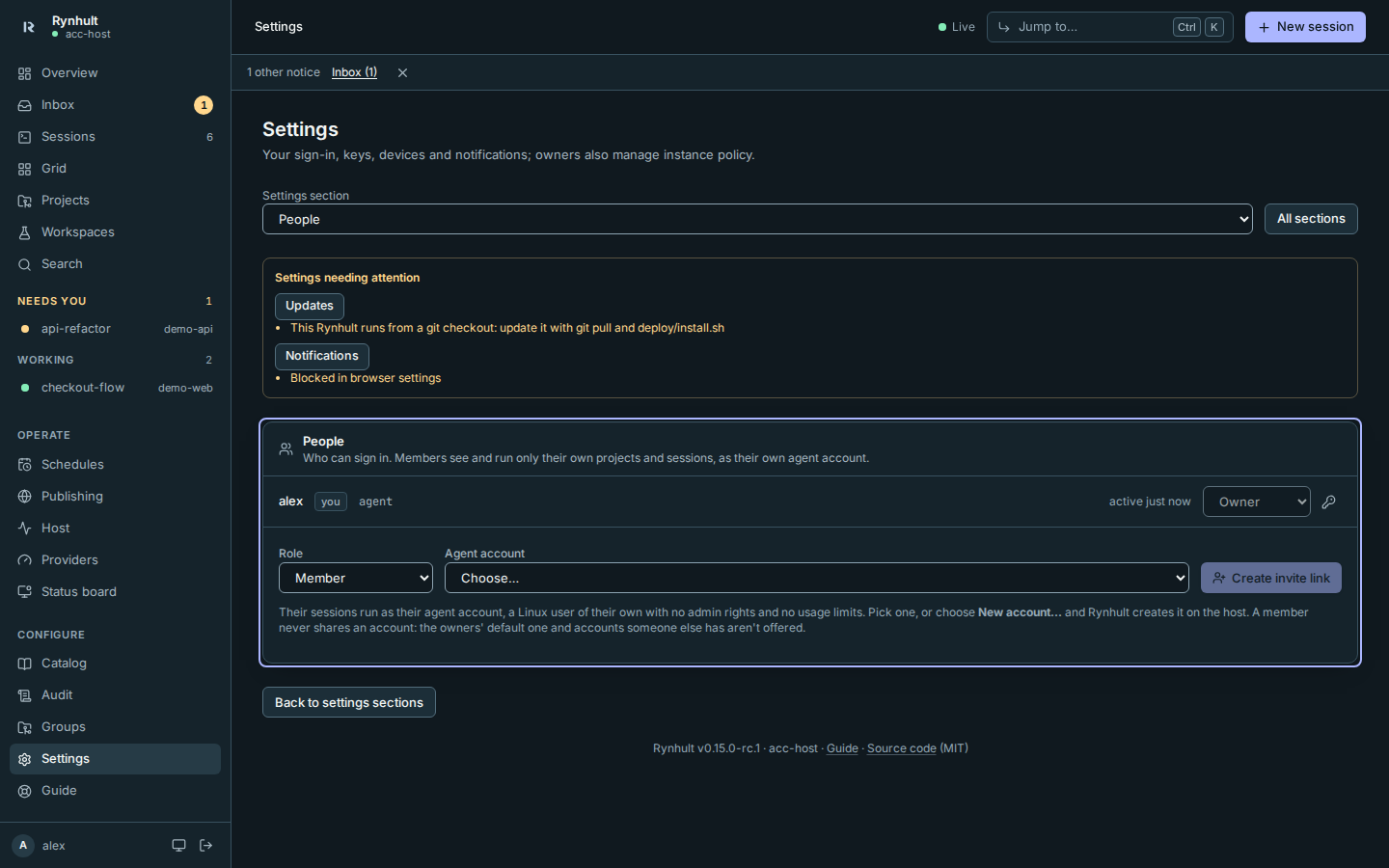Click the Jump to... search field
The image size is (1389, 868).
[x=1109, y=27]
